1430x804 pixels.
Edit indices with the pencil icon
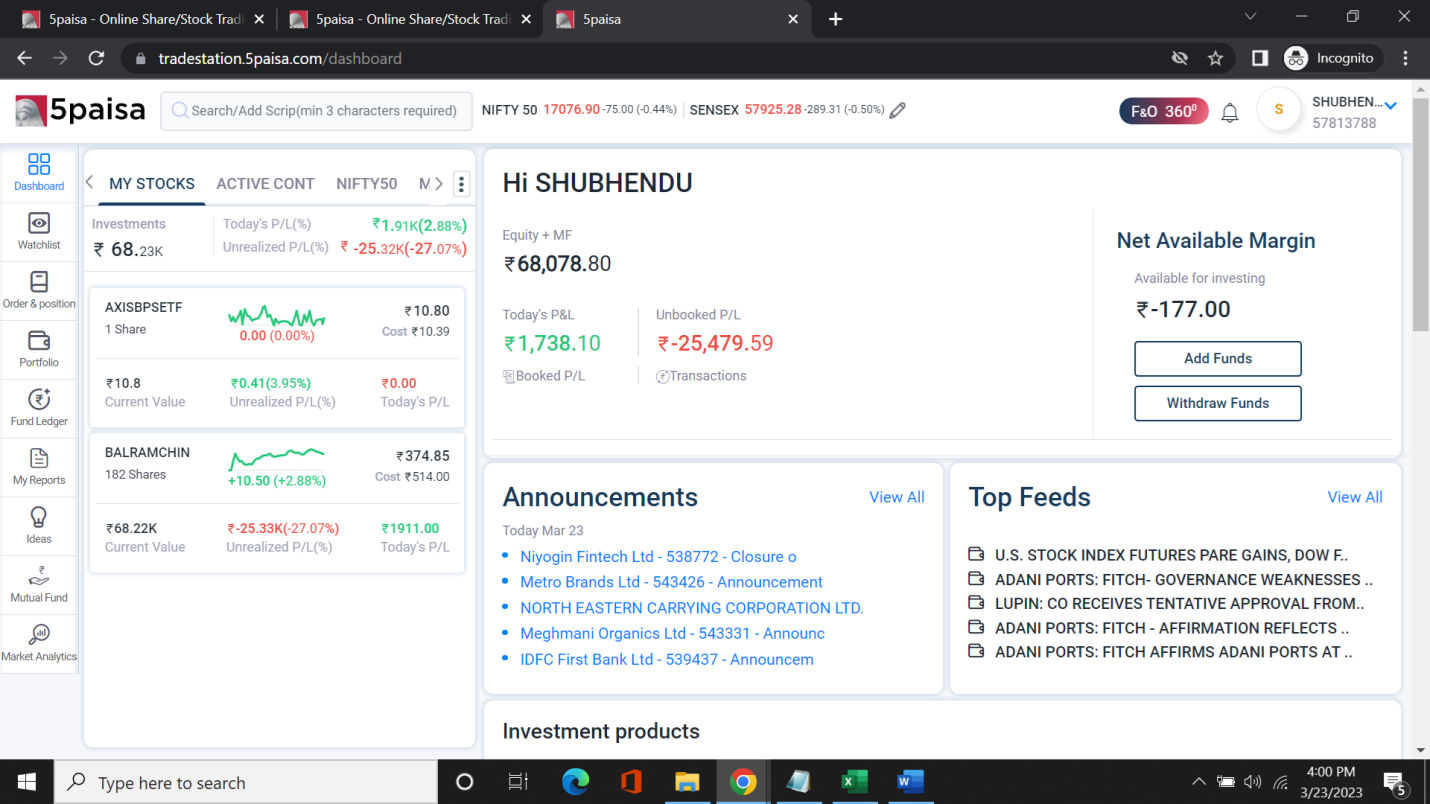[x=898, y=110]
